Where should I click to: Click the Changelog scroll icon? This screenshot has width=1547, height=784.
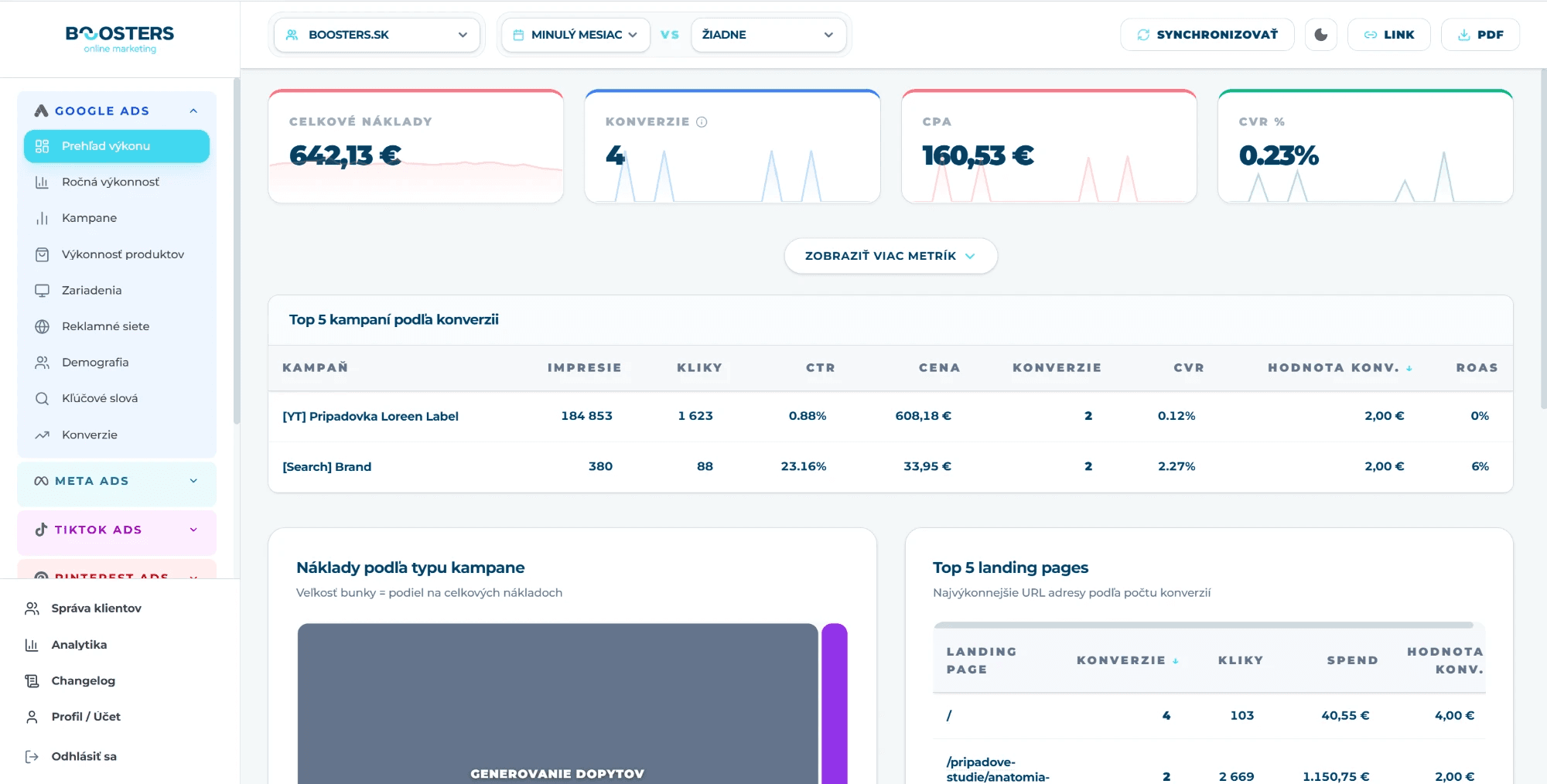coord(32,681)
